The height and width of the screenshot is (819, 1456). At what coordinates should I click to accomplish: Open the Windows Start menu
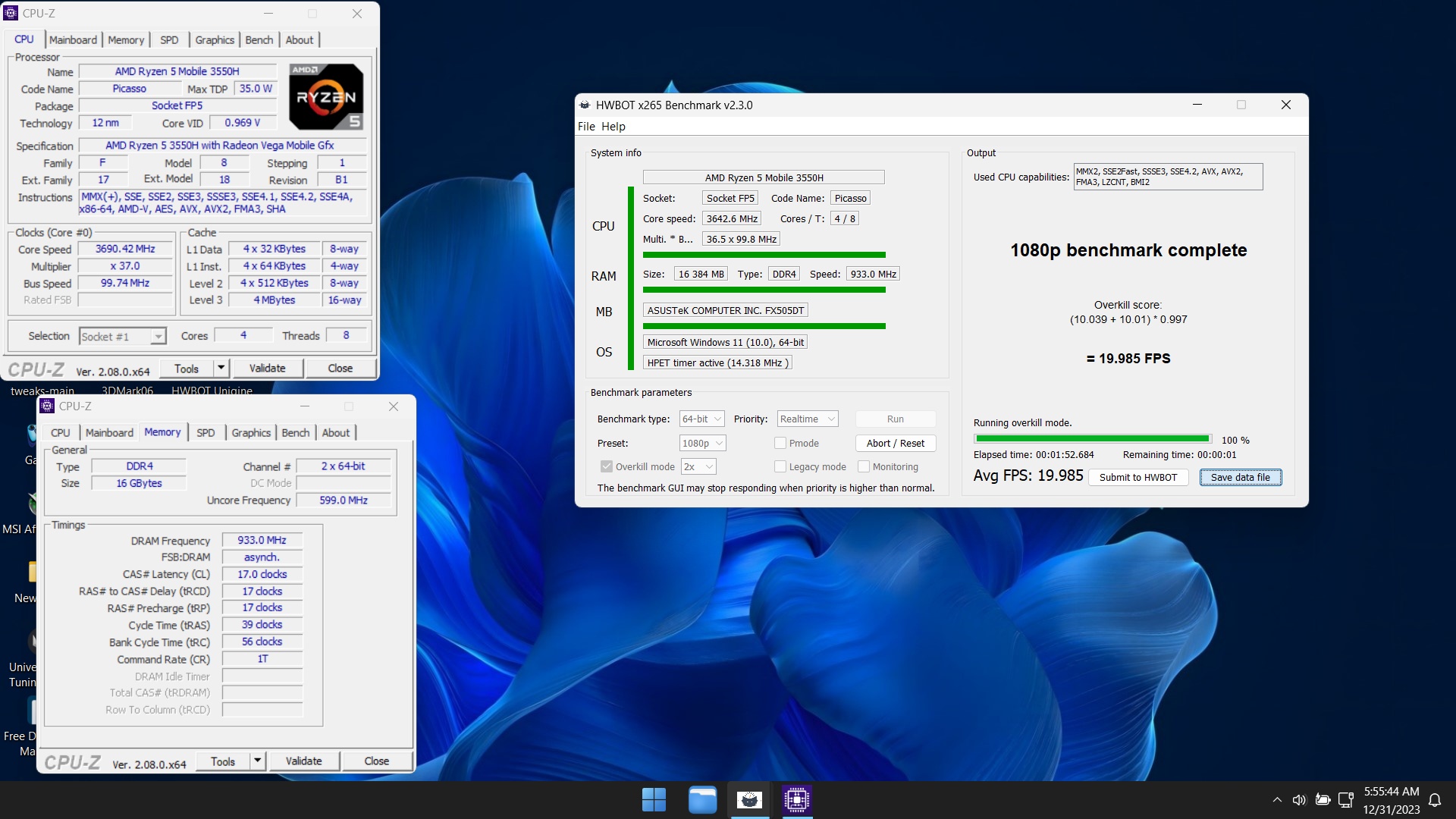click(x=654, y=799)
